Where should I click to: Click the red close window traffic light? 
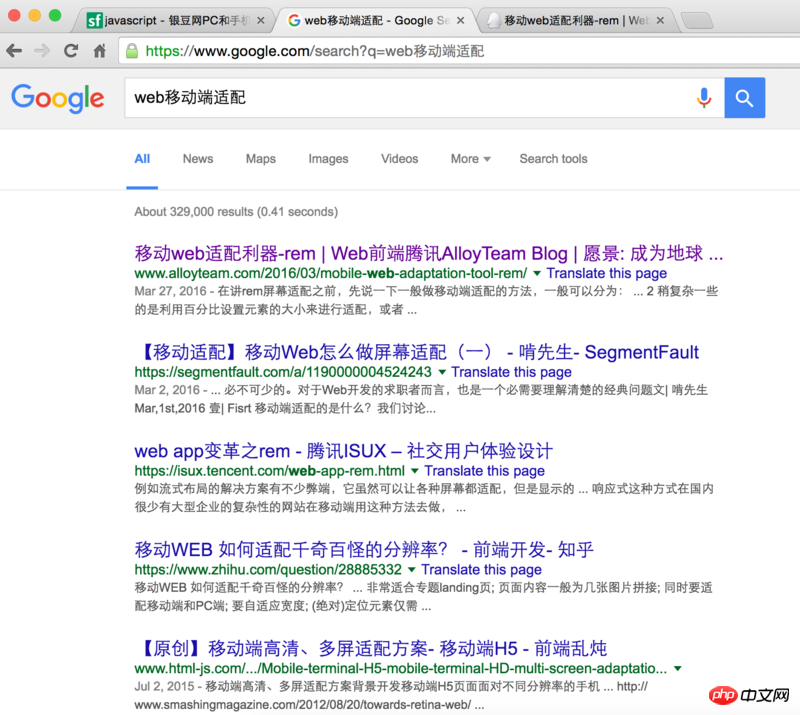pos(14,15)
